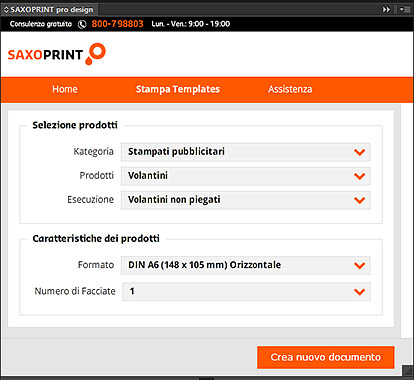Switch to Stampa Templates tab

coord(178,89)
